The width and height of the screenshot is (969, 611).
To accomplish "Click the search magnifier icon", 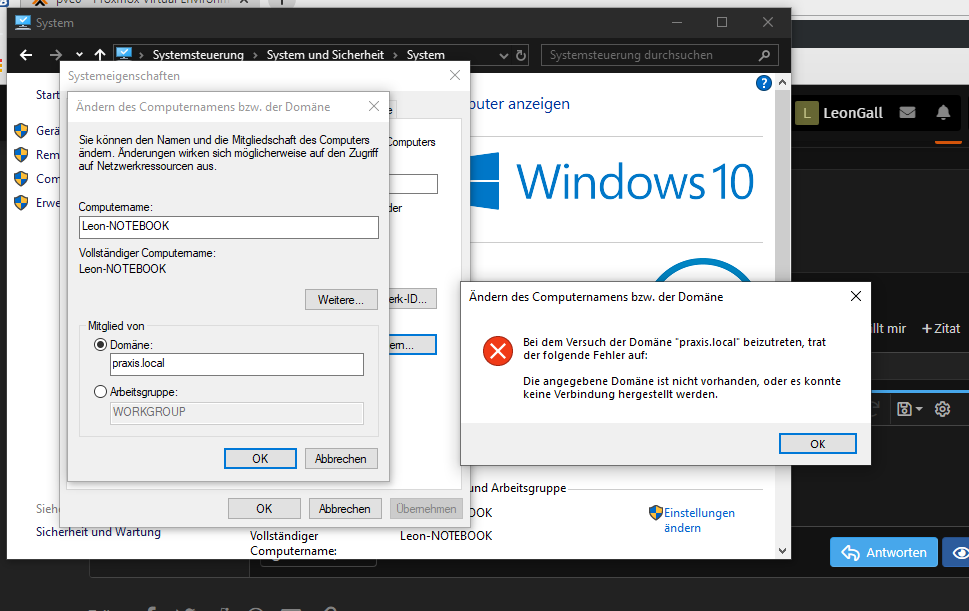I will [764, 55].
